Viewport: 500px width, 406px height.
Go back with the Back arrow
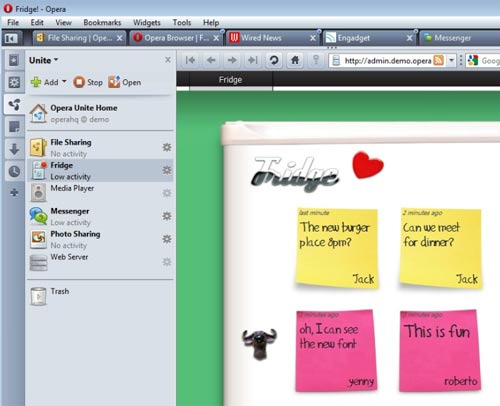coord(211,60)
